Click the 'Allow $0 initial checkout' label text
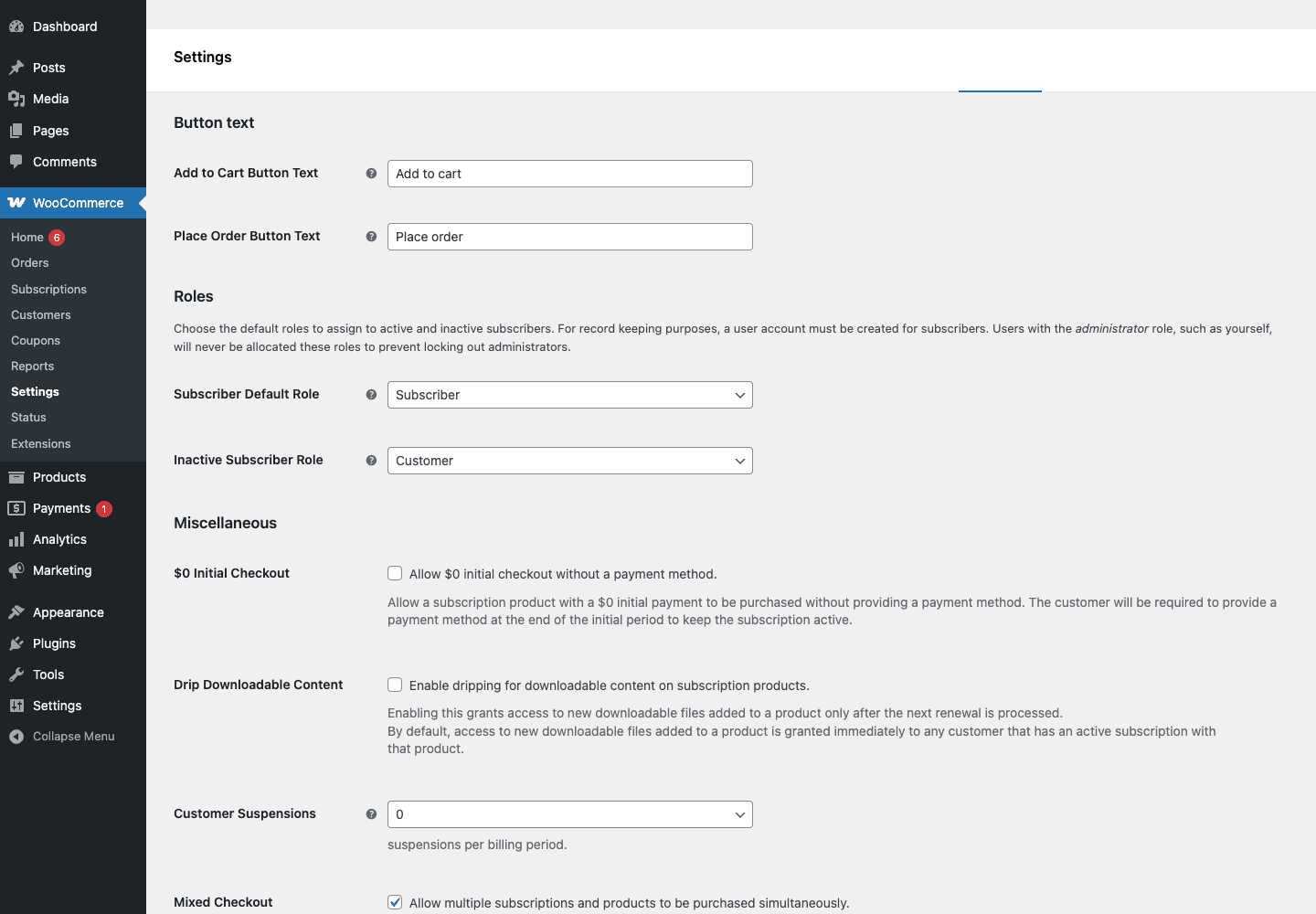This screenshot has height=914, width=1316. tap(563, 574)
